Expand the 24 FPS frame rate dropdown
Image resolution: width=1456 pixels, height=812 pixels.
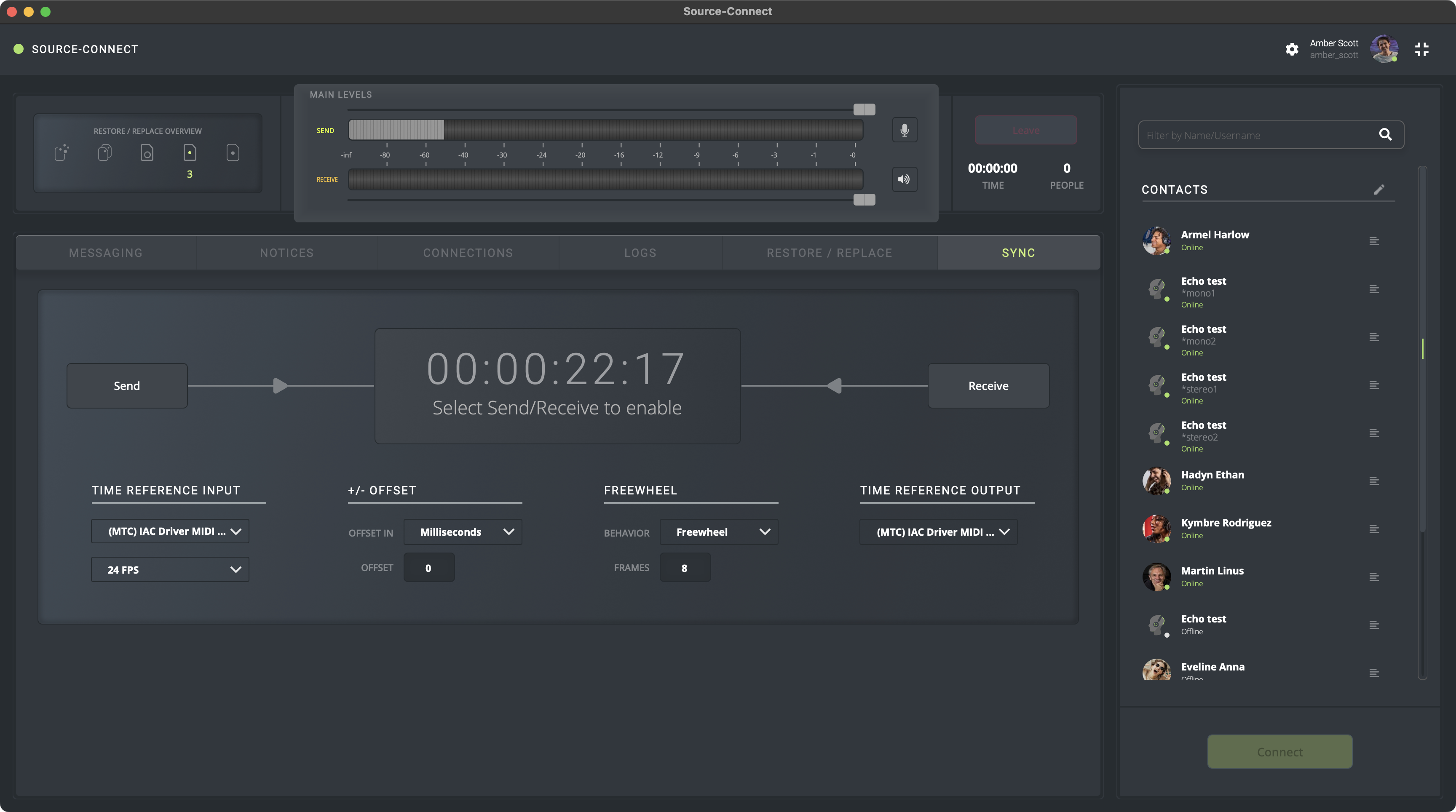170,569
